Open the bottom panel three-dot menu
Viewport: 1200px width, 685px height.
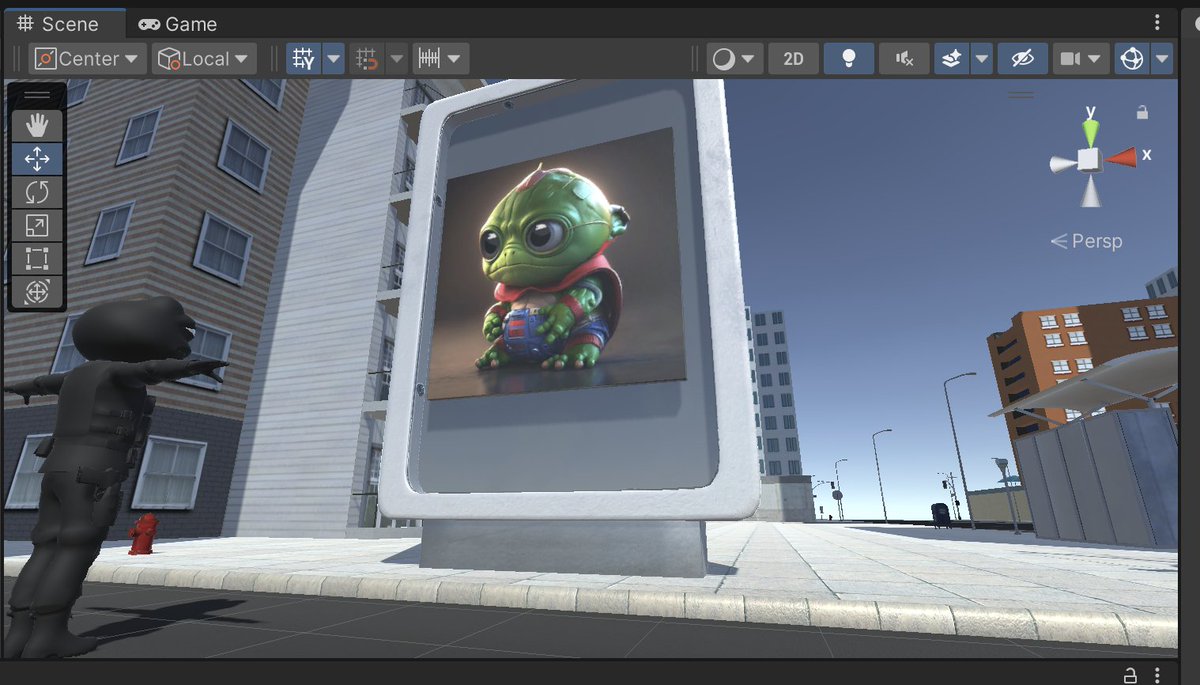(1157, 674)
